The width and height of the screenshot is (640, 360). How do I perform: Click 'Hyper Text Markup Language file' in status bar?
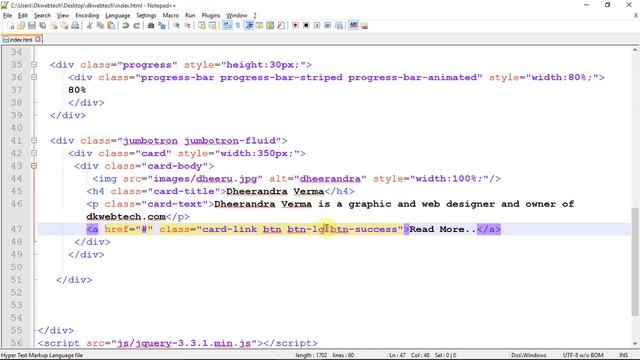(42, 355)
